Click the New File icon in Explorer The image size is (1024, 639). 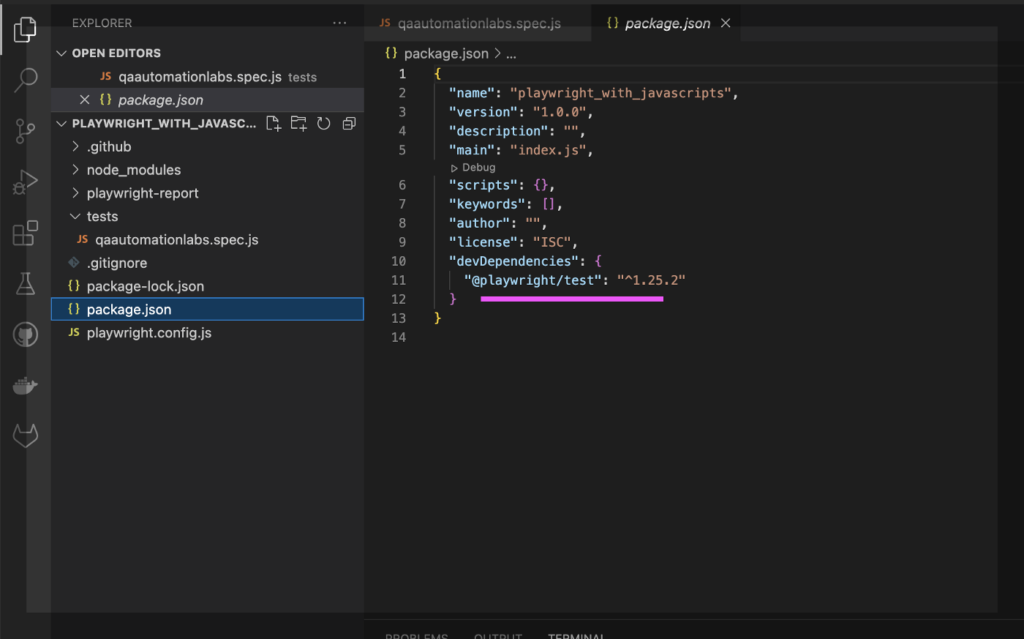272,123
